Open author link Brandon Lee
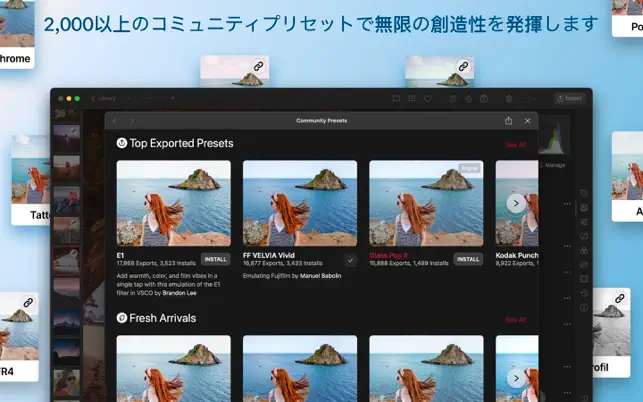 click(179, 293)
